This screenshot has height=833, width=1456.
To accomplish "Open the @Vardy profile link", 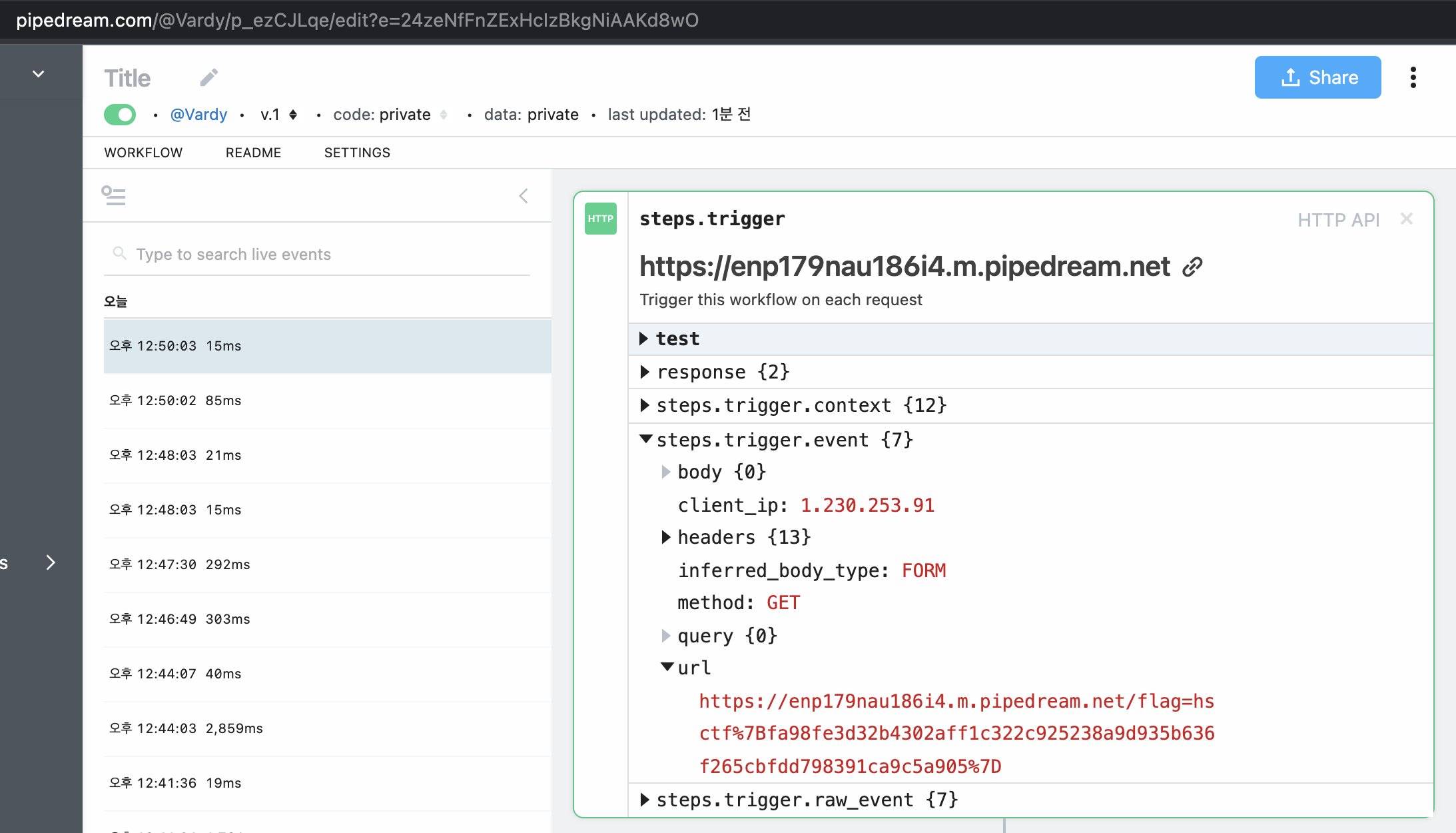I will click(x=198, y=115).
